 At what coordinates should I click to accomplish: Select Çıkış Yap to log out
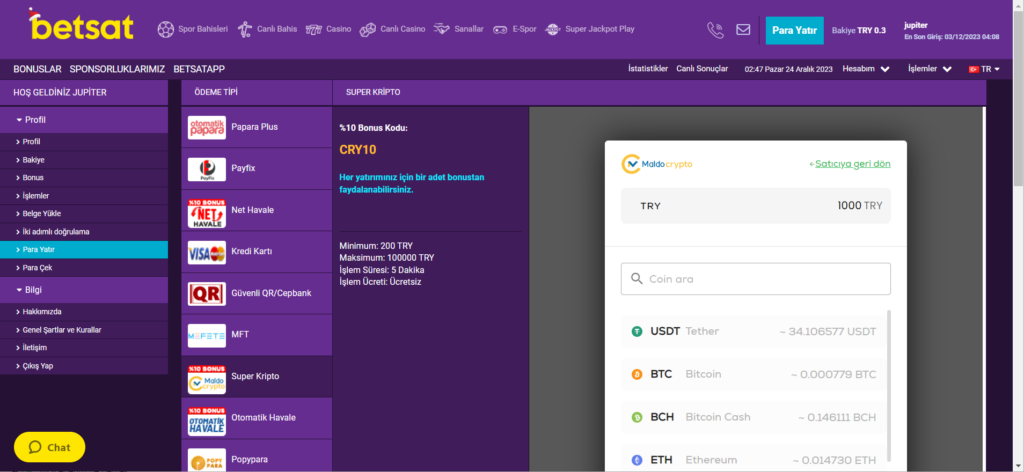[x=84, y=366]
